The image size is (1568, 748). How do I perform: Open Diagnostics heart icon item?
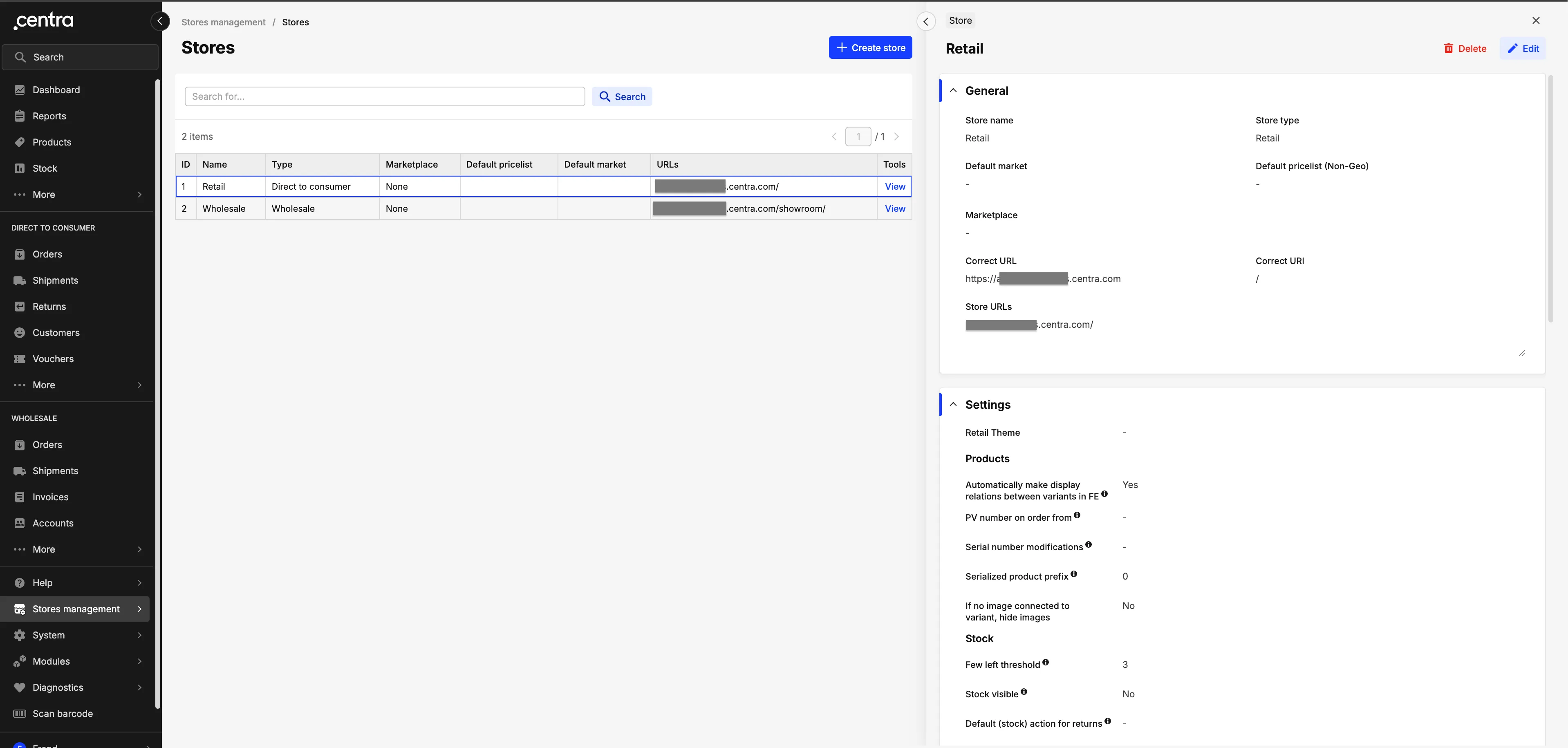click(20, 688)
